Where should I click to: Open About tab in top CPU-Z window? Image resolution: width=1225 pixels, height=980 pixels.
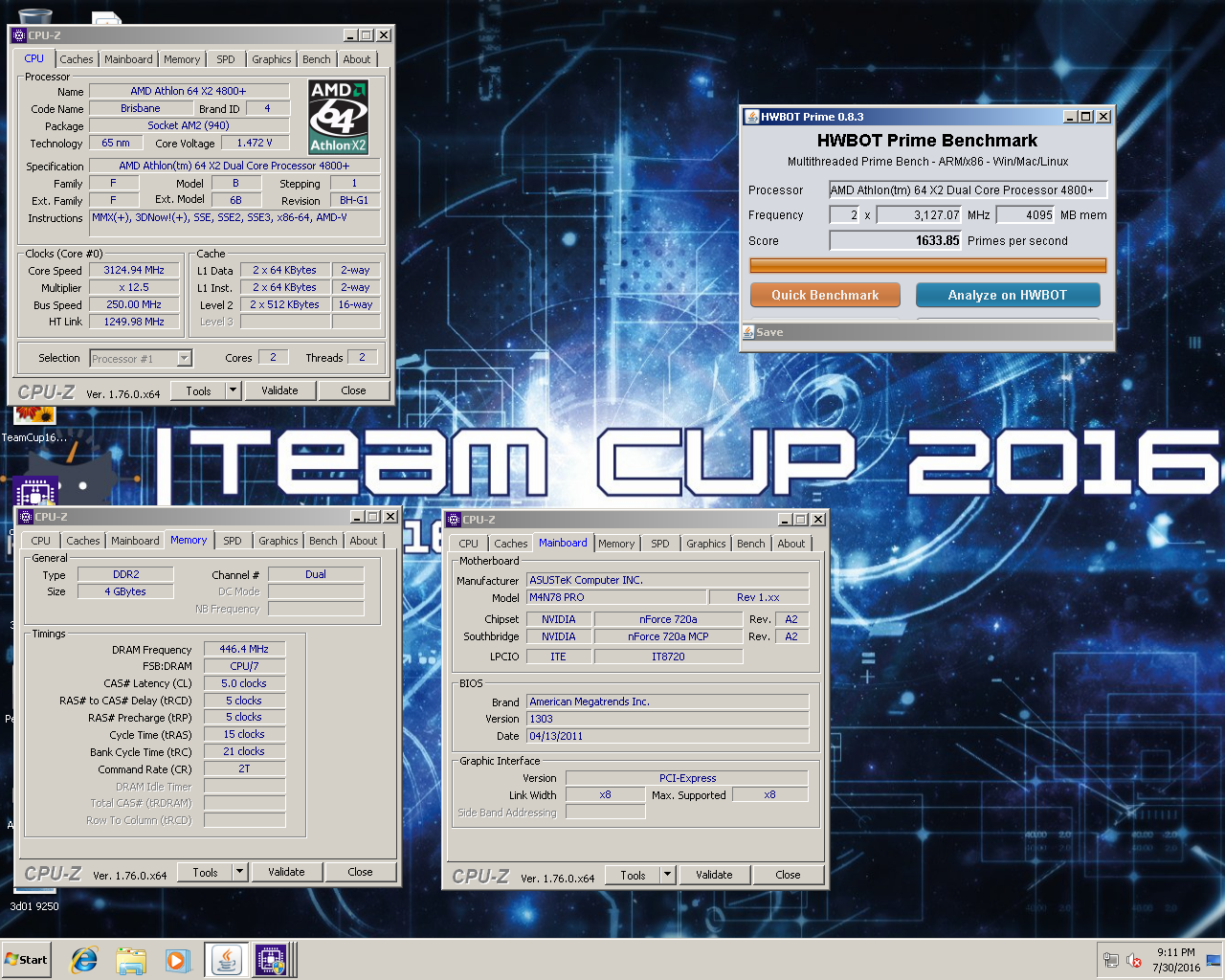coord(357,59)
